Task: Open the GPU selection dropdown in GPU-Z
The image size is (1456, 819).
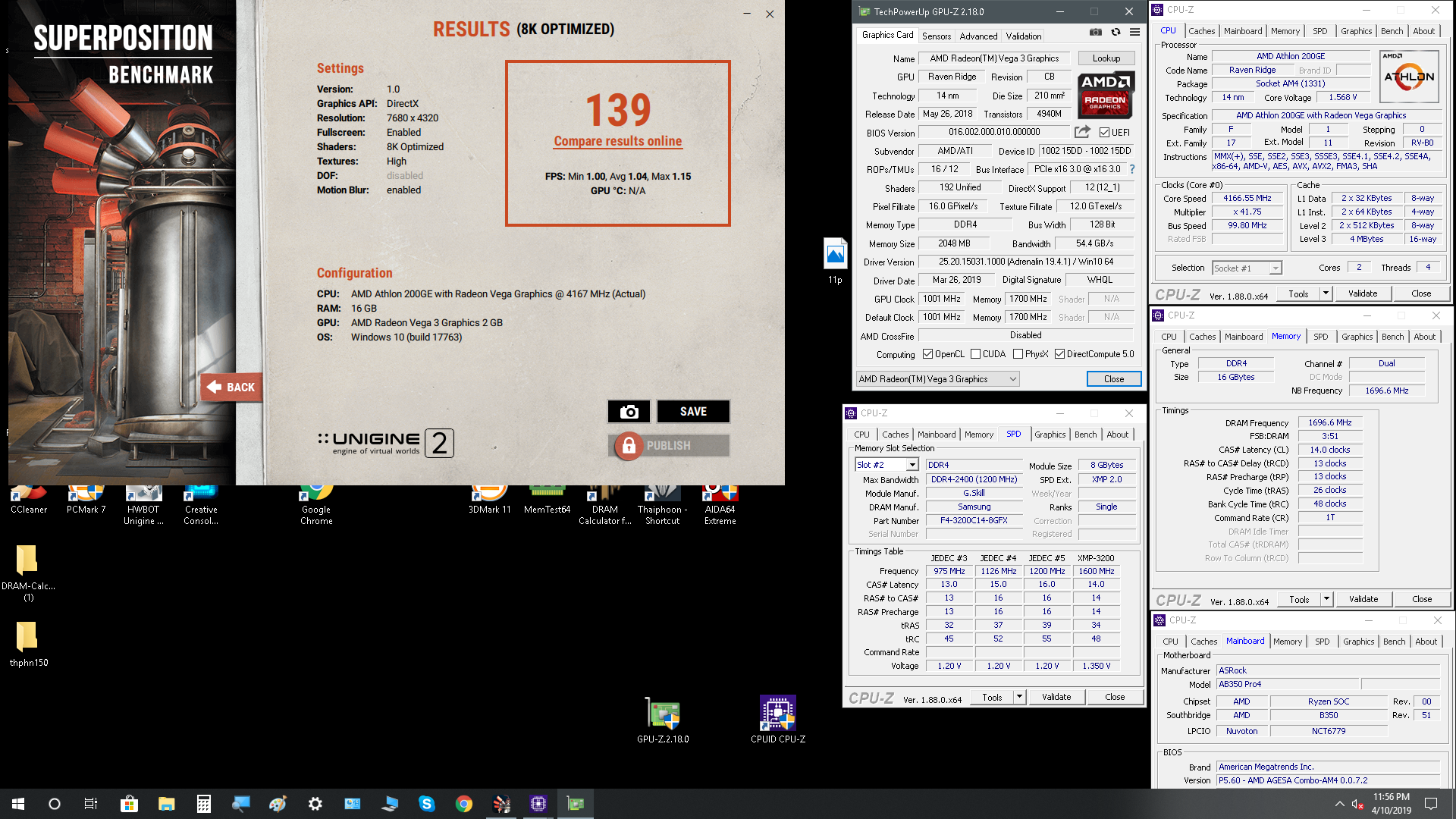Action: point(937,379)
